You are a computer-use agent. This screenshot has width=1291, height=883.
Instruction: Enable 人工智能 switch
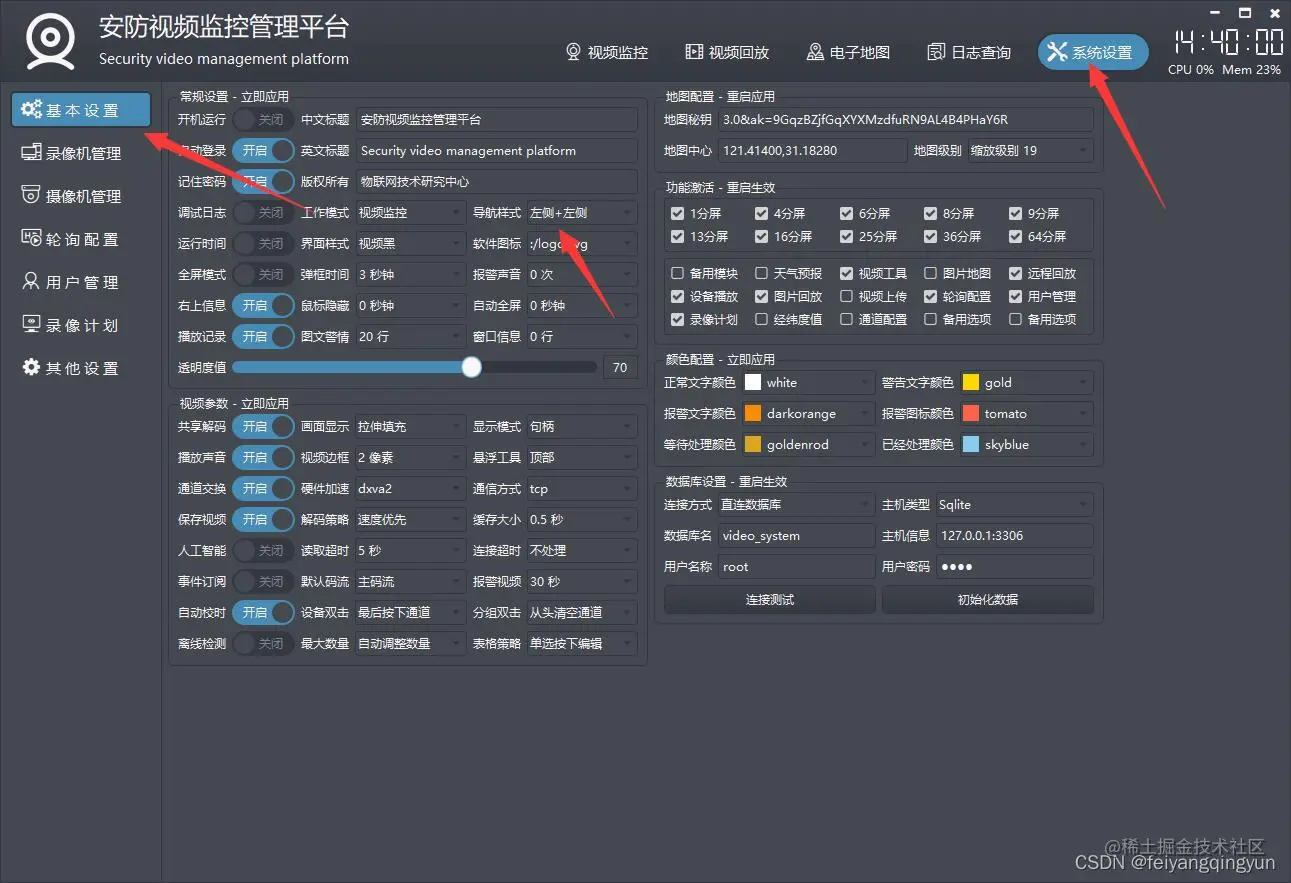tap(263, 550)
